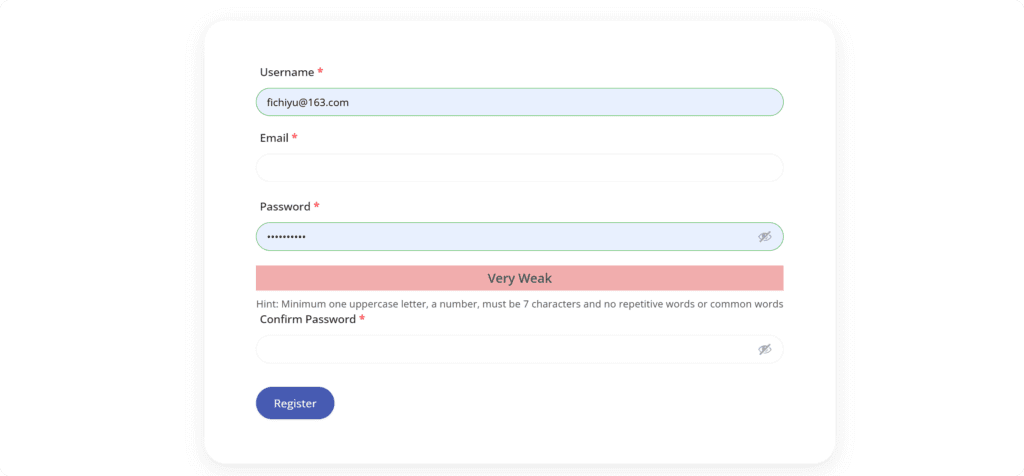
Task: Show the password using the eye icon
Action: coord(764,237)
